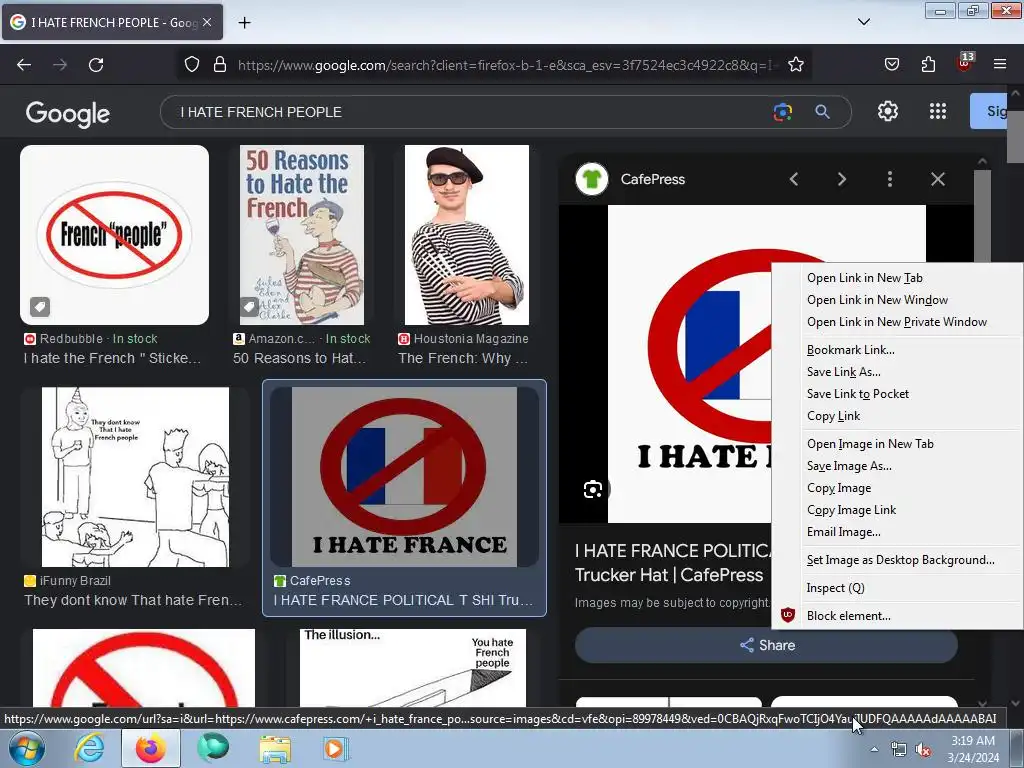Open the Firefox extensions puzzle icon
This screenshot has width=1024, height=768.
[x=928, y=65]
